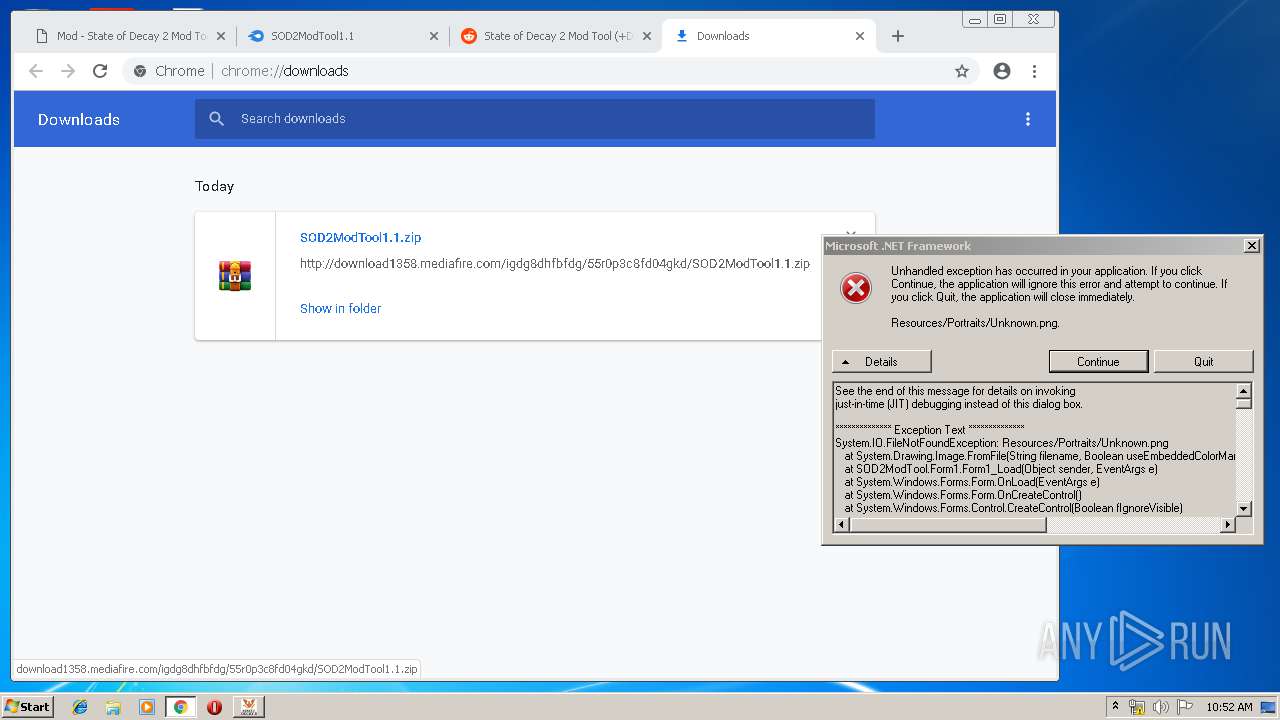Screen dimensions: 1280x720
Task: Click the Search downloads field
Action: click(535, 119)
